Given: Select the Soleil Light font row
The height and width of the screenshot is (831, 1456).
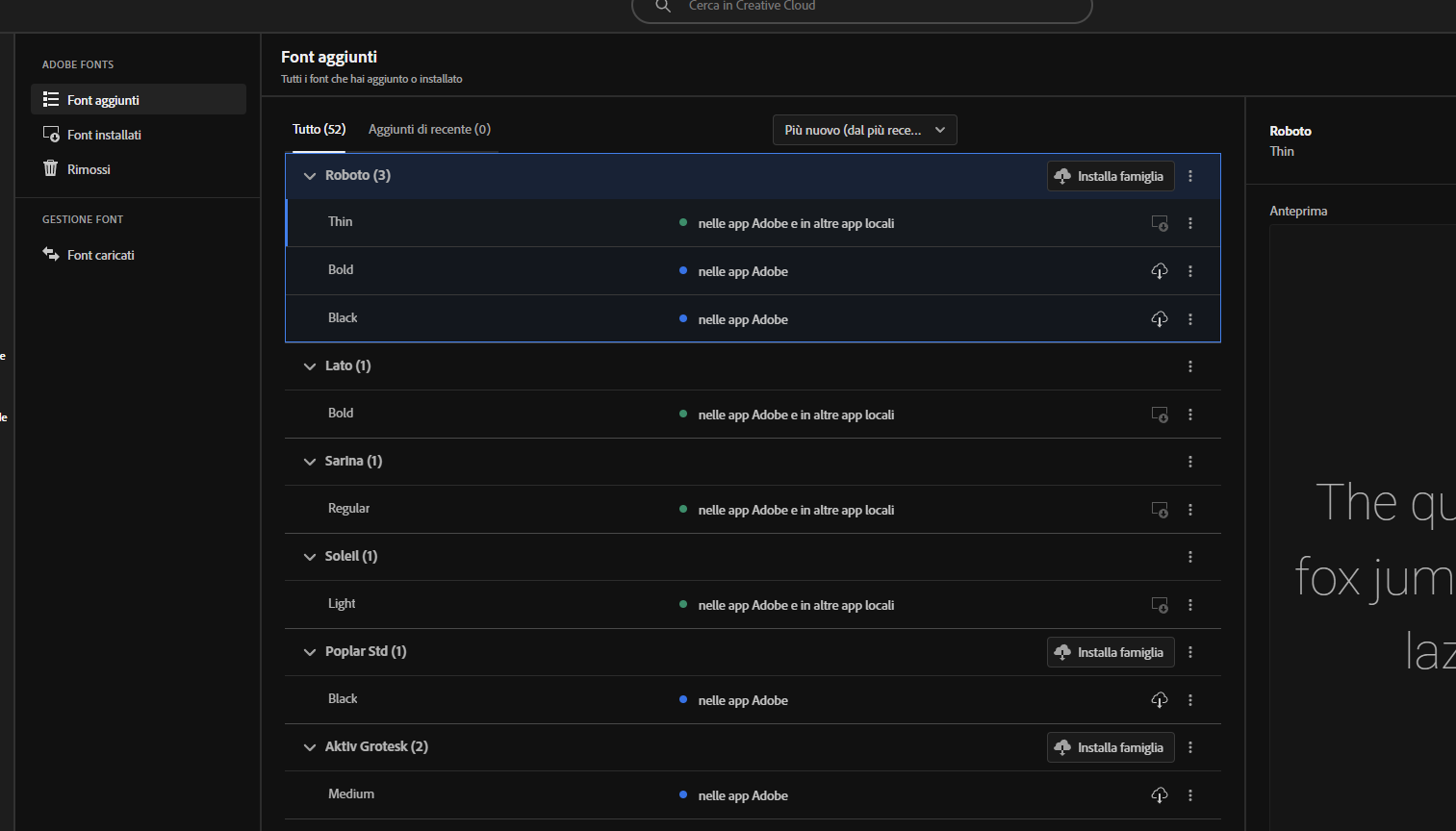Looking at the screenshot, I should (x=753, y=605).
